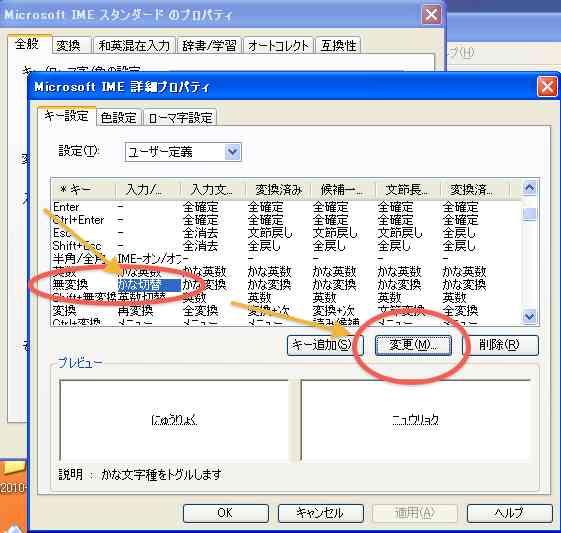The width and height of the screenshot is (561, 533).
Task: Click highlighted かな切替 cell in 無変換 row
Action: (149, 285)
